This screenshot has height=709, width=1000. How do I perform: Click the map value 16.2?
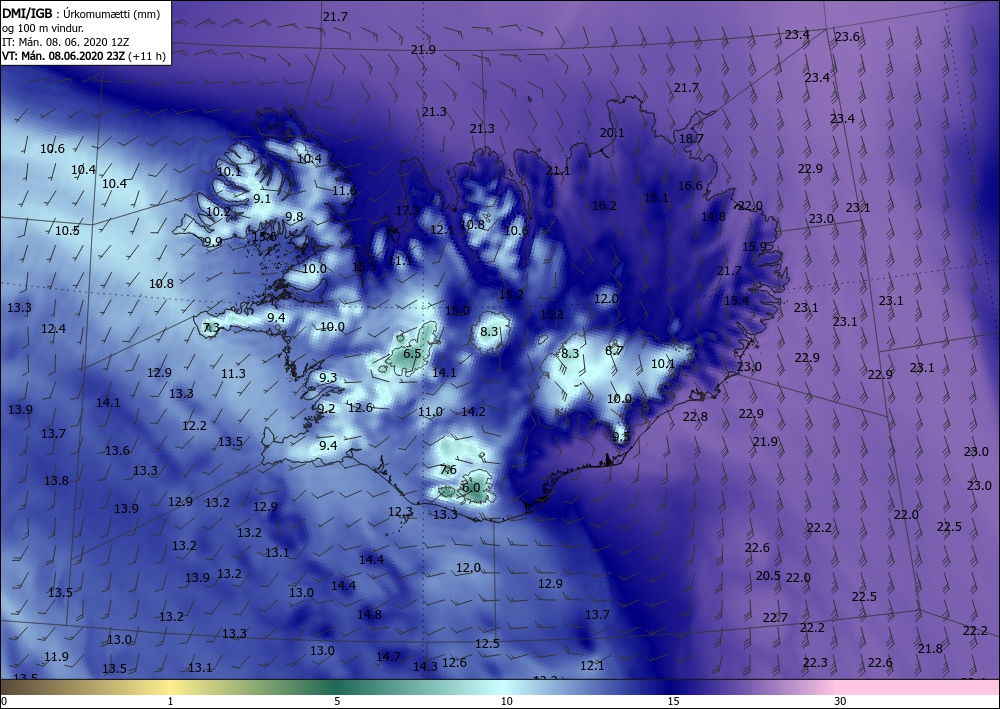(x=604, y=205)
